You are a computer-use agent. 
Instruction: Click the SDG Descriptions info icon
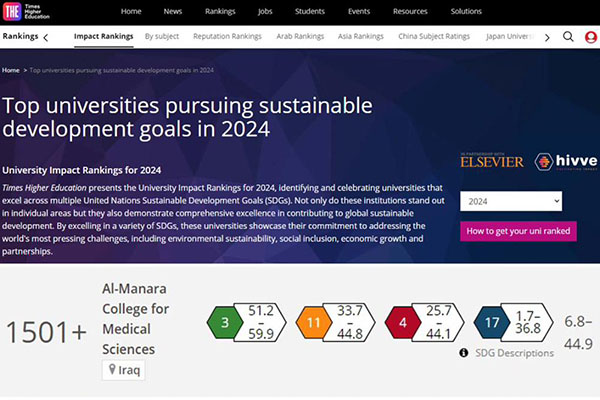point(463,353)
